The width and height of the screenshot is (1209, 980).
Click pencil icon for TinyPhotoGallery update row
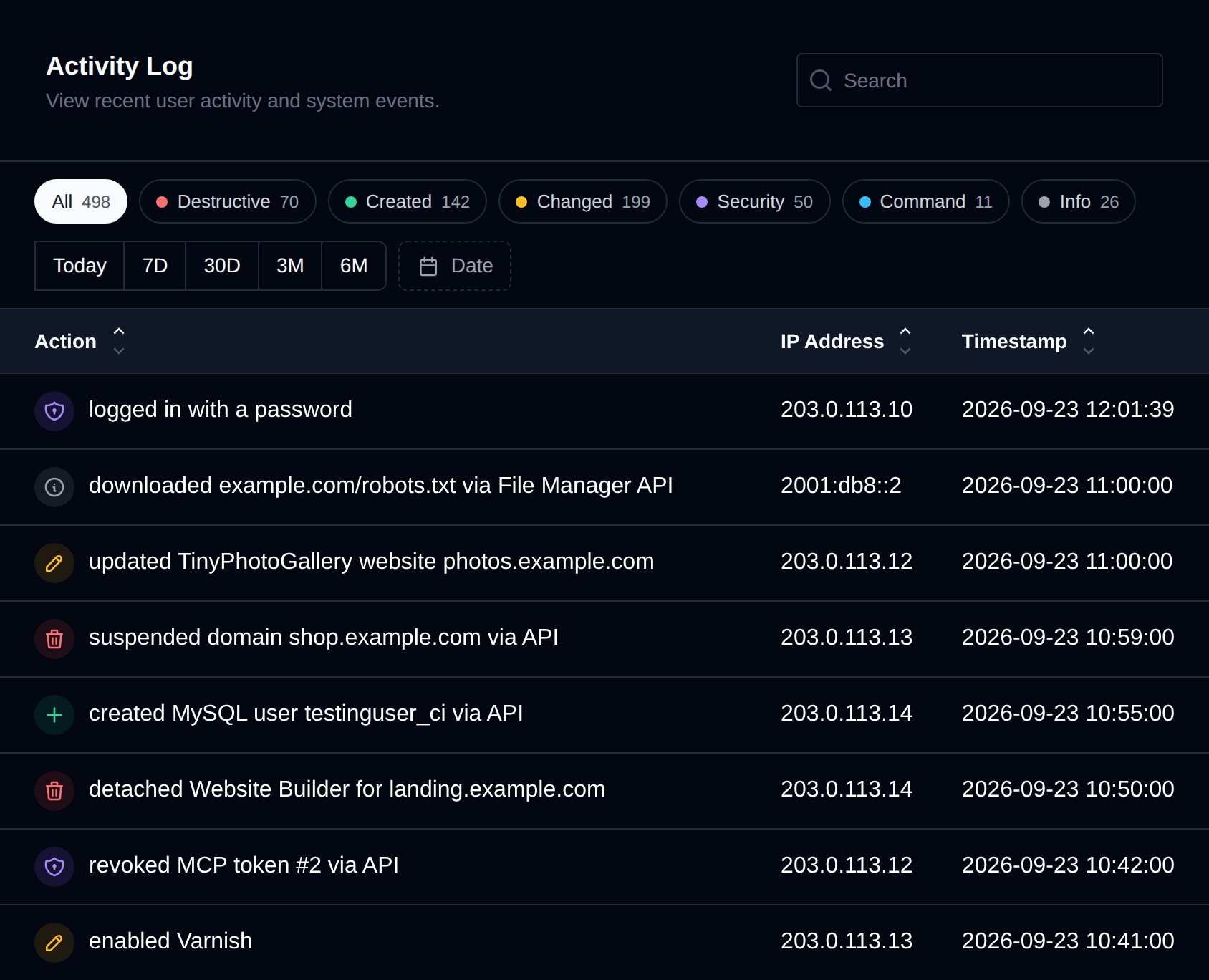(x=54, y=563)
